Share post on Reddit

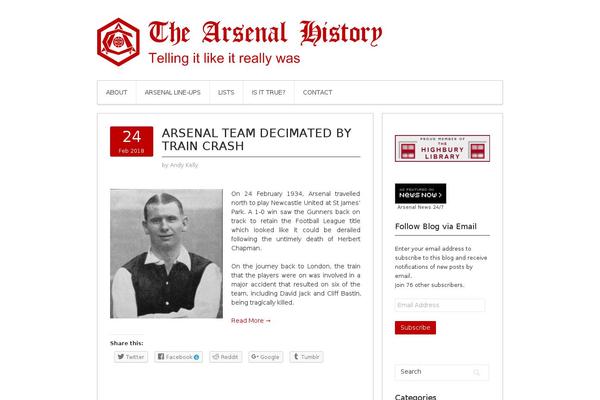225,357
